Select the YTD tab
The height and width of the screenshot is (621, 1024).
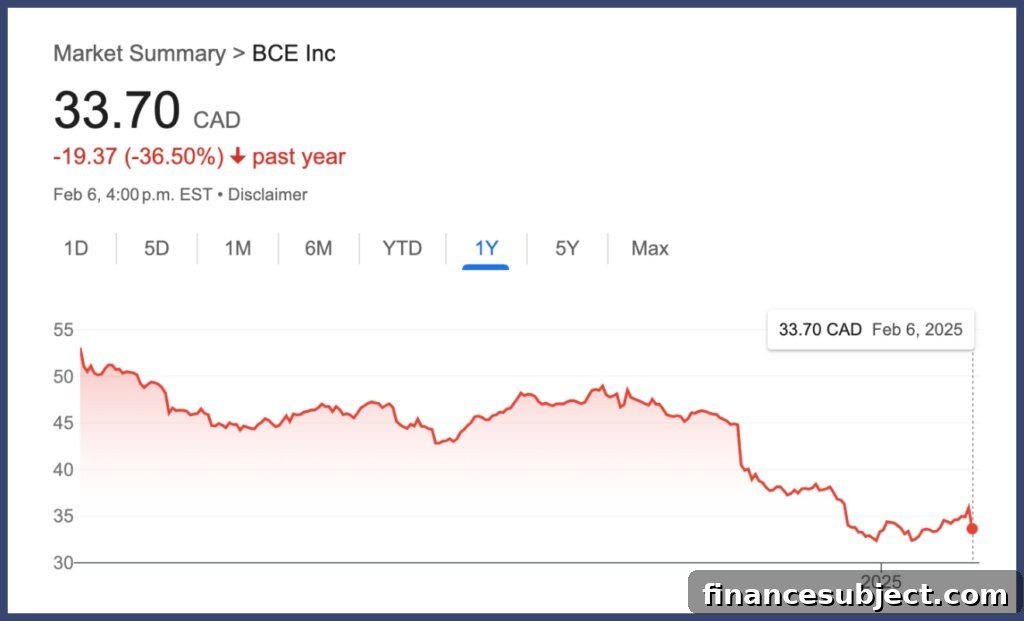[x=402, y=248]
